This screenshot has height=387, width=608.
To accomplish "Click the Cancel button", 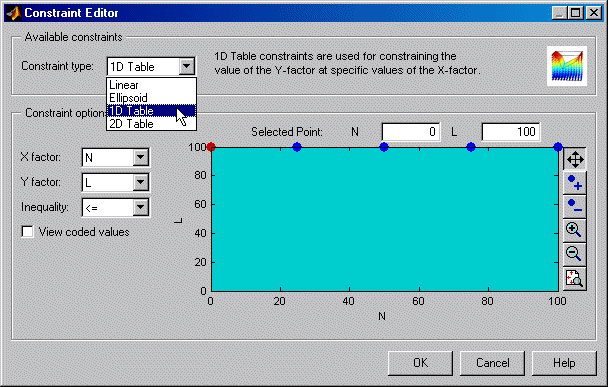I will pos(492,363).
